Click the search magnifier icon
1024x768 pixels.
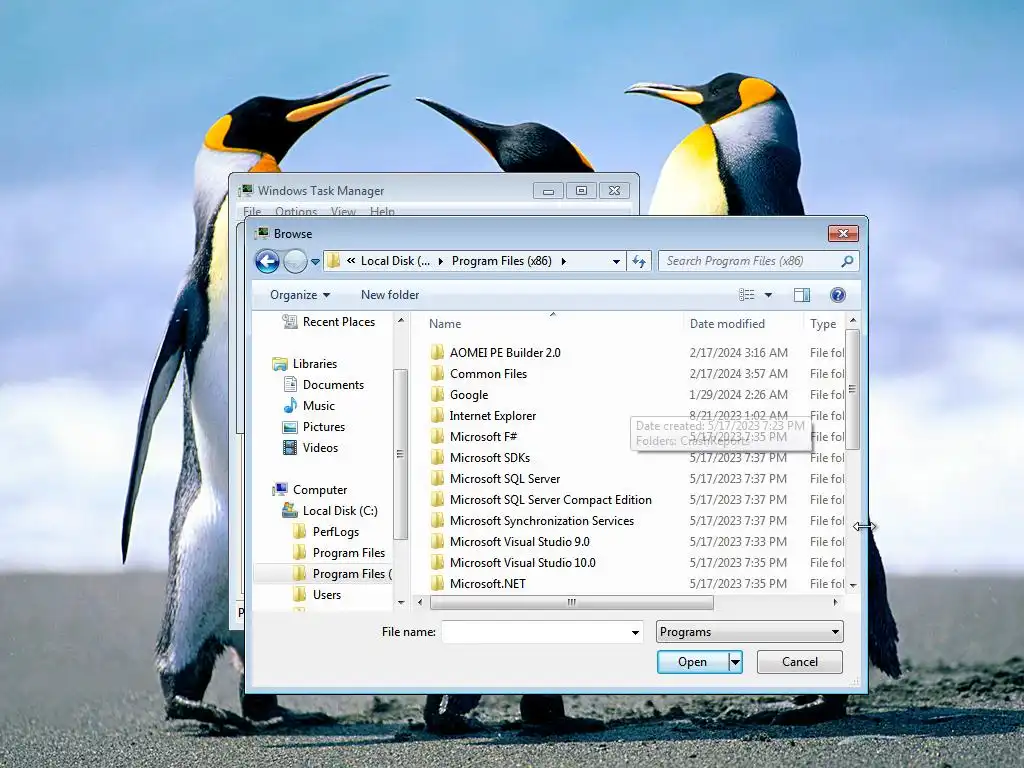847,261
